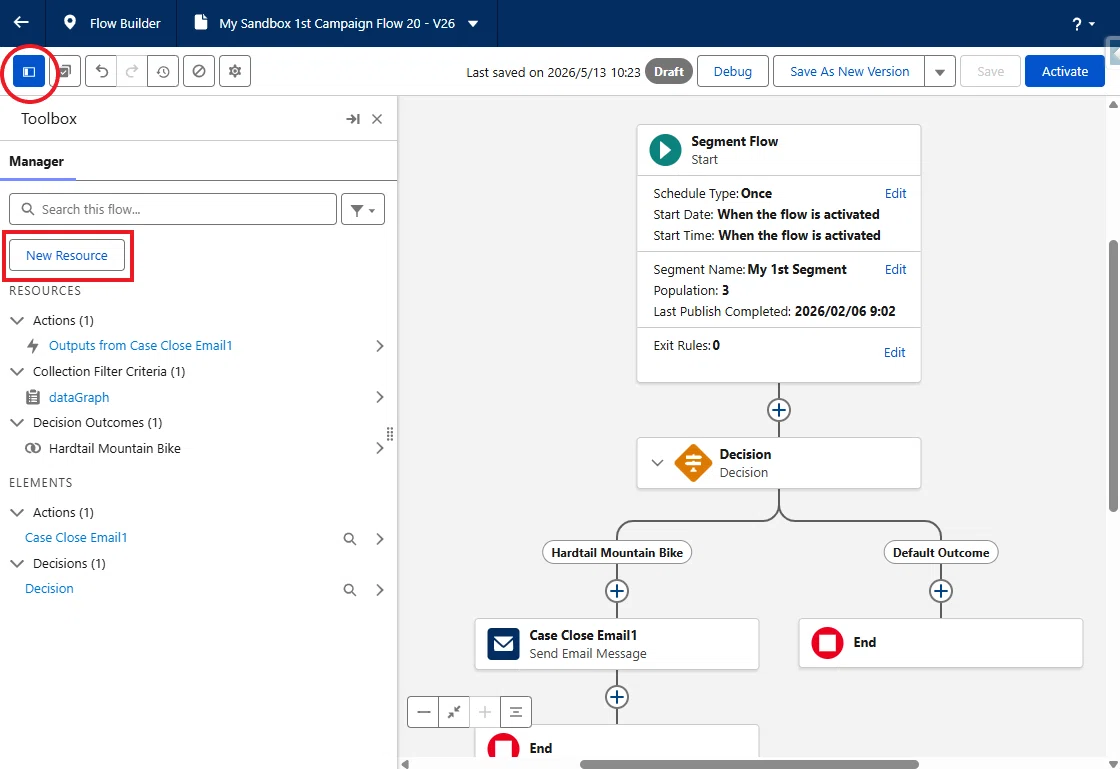The width and height of the screenshot is (1120, 769).
Task: Open the flow version name dropdown
Action: click(473, 24)
